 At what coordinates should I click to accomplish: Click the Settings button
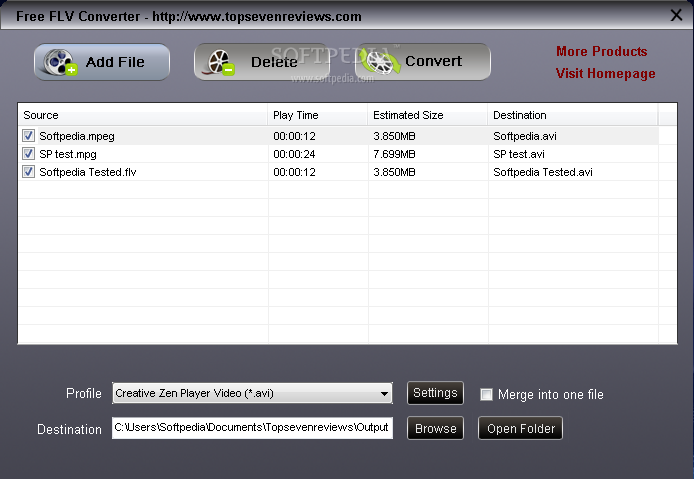(x=435, y=393)
